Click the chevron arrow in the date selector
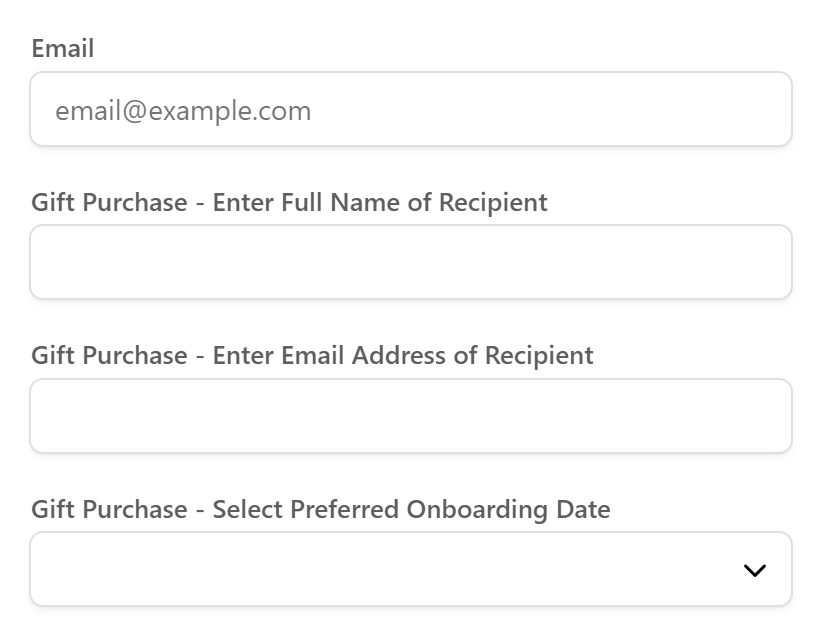 [755, 570]
